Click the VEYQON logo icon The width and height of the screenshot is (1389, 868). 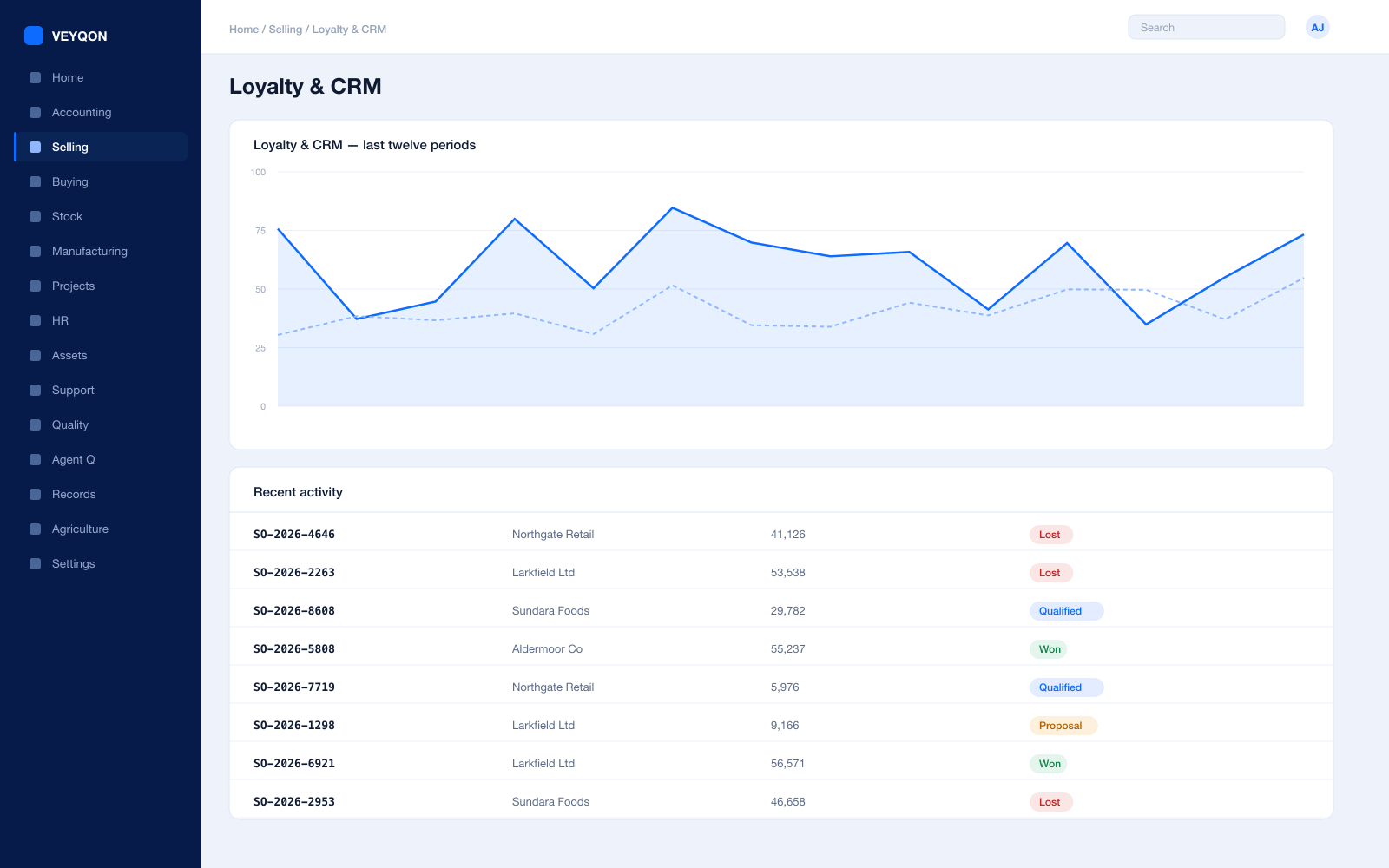(x=34, y=36)
